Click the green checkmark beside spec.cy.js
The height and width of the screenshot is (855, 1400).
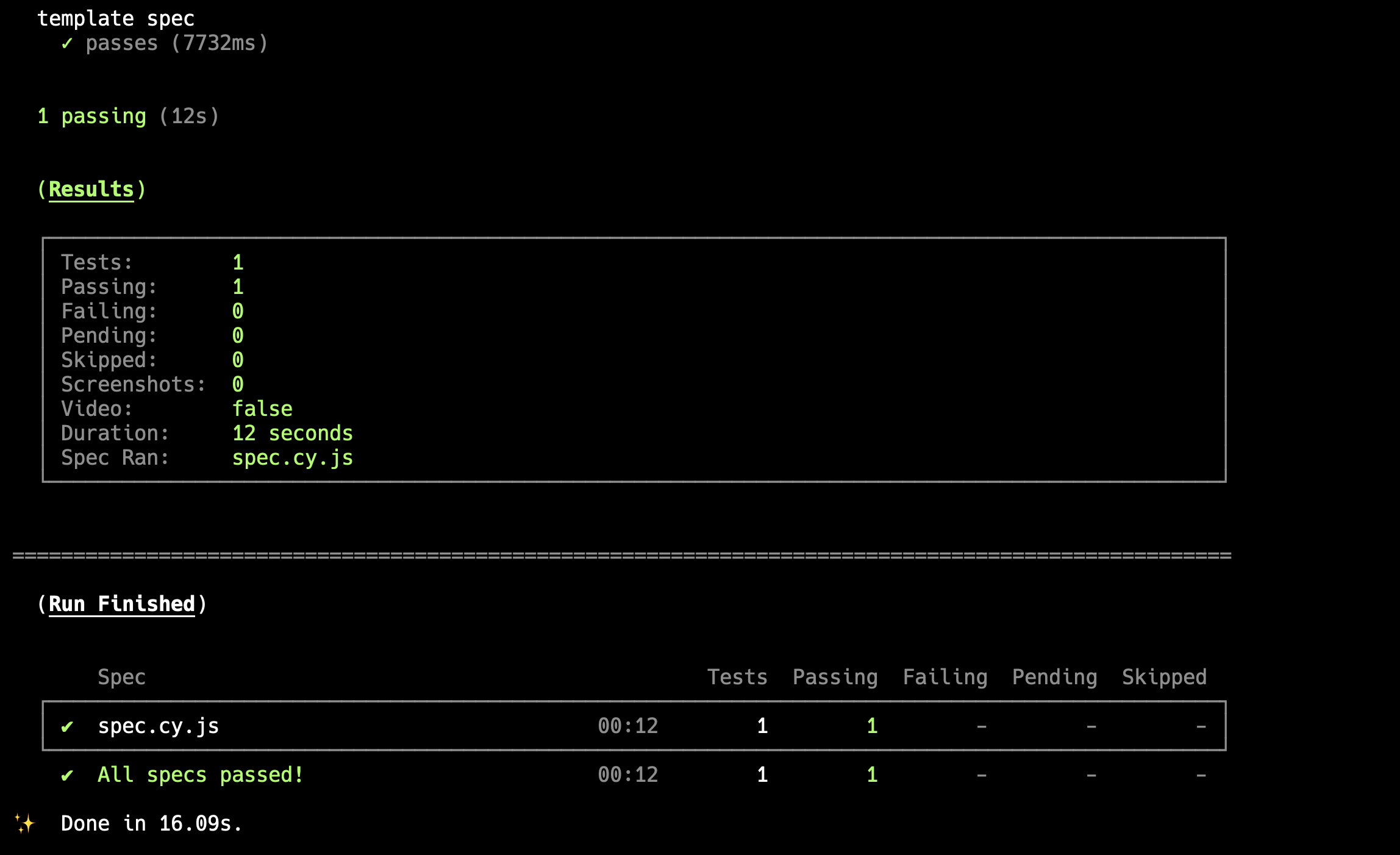pyautogui.click(x=67, y=726)
